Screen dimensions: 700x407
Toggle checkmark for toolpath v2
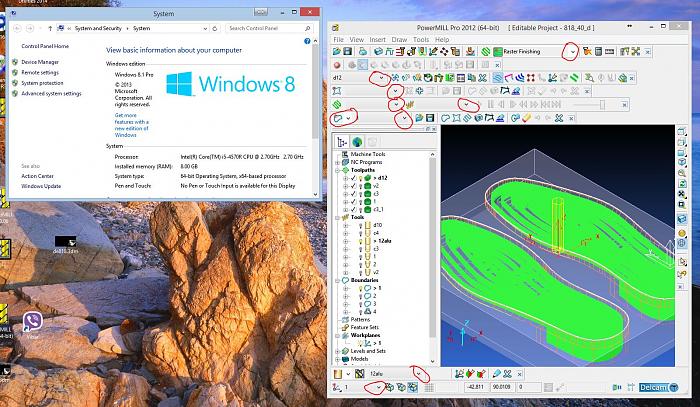(353, 186)
